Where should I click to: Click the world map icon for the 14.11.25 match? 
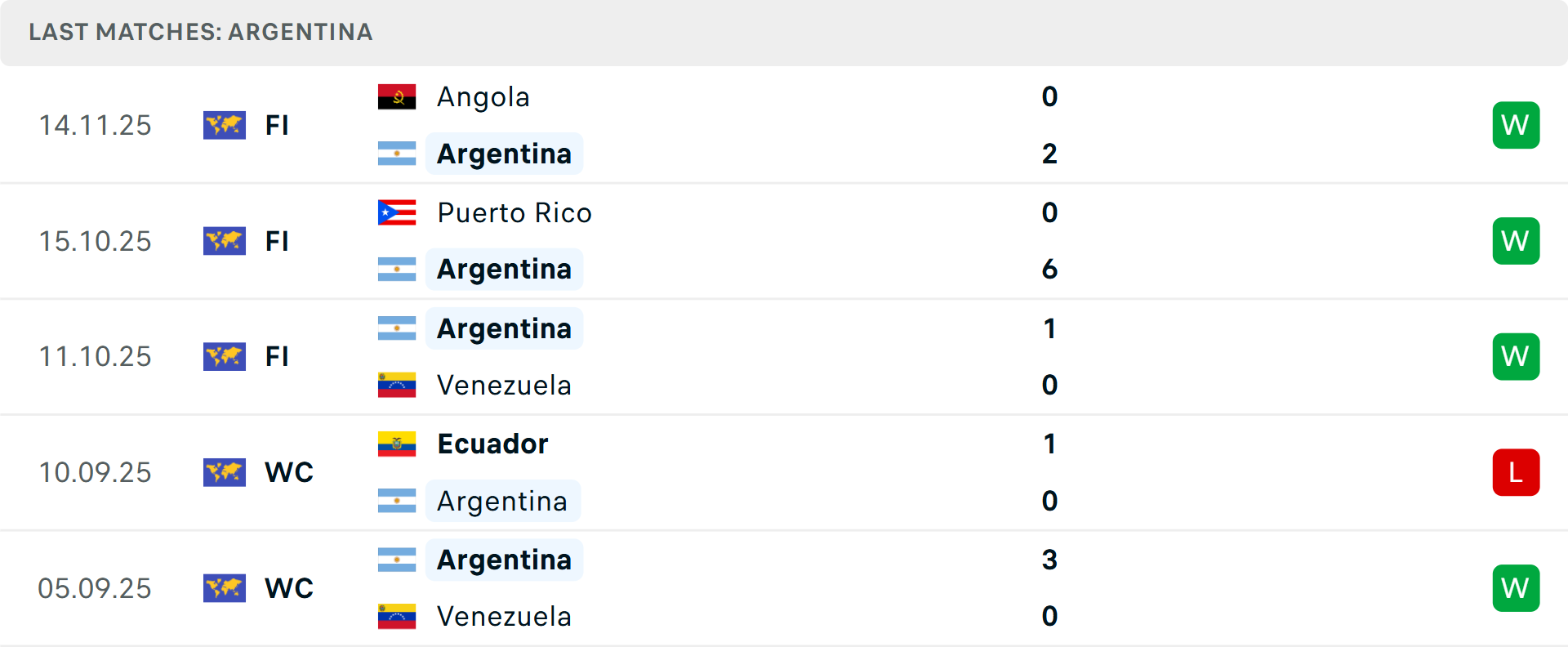225,125
